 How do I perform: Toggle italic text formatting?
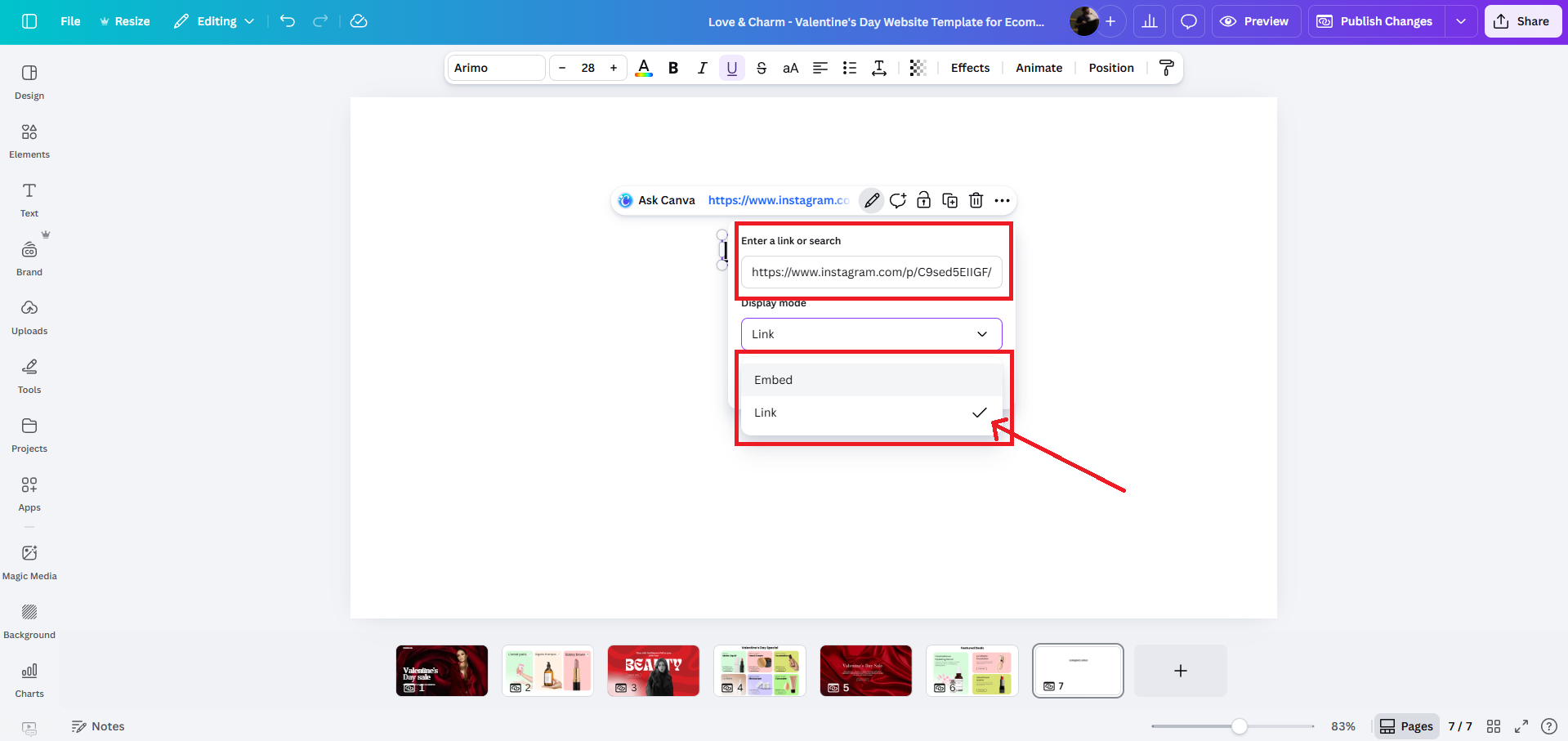coord(702,68)
